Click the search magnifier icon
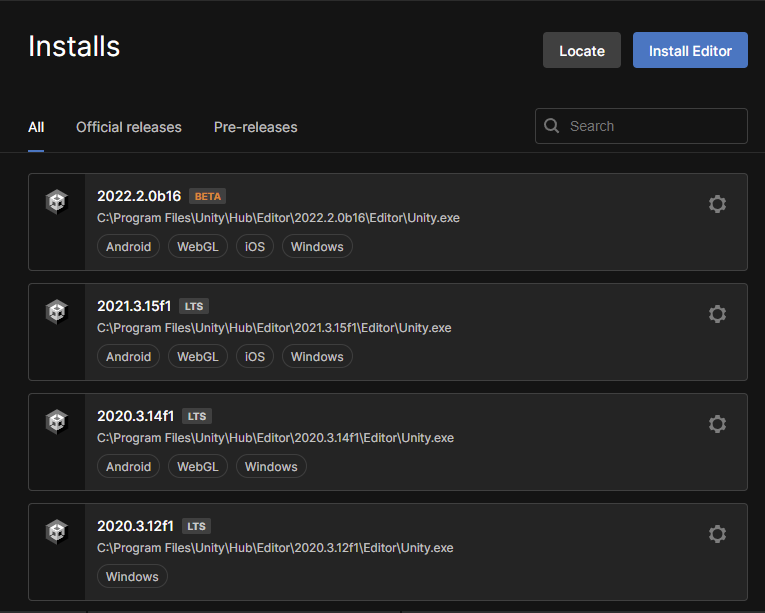This screenshot has height=613, width=765. [551, 126]
